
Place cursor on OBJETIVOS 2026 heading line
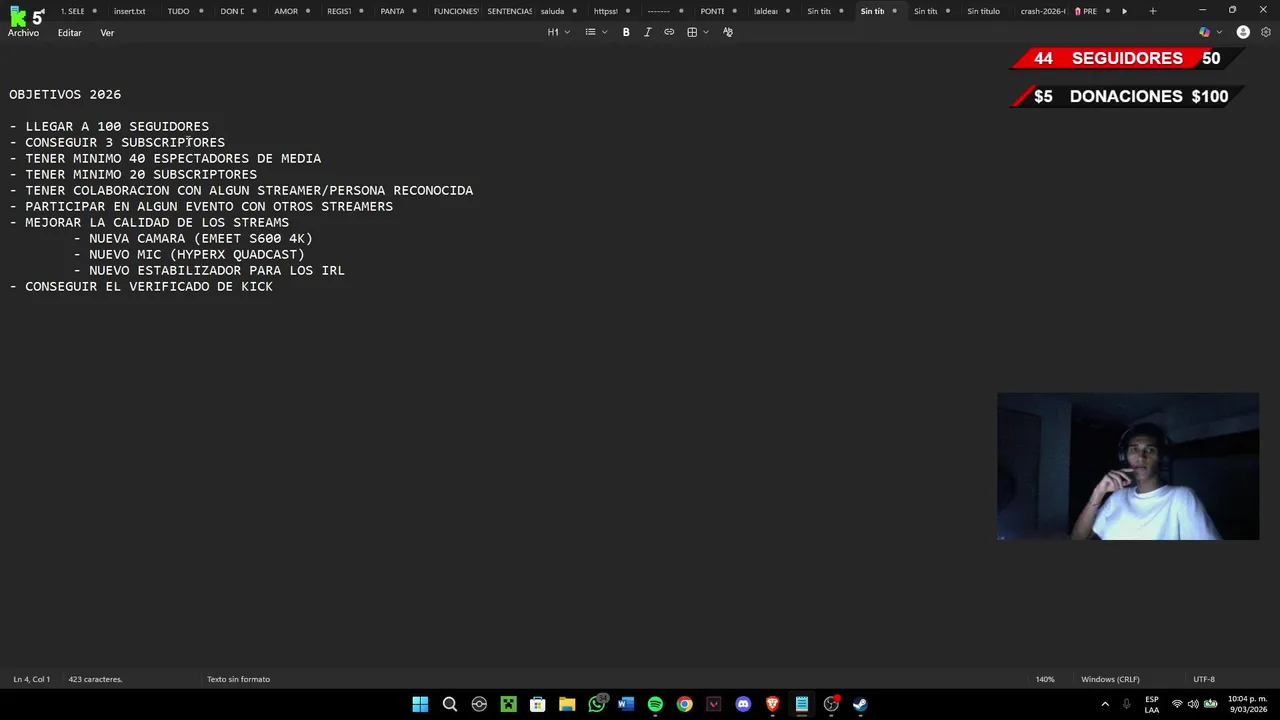tap(65, 94)
